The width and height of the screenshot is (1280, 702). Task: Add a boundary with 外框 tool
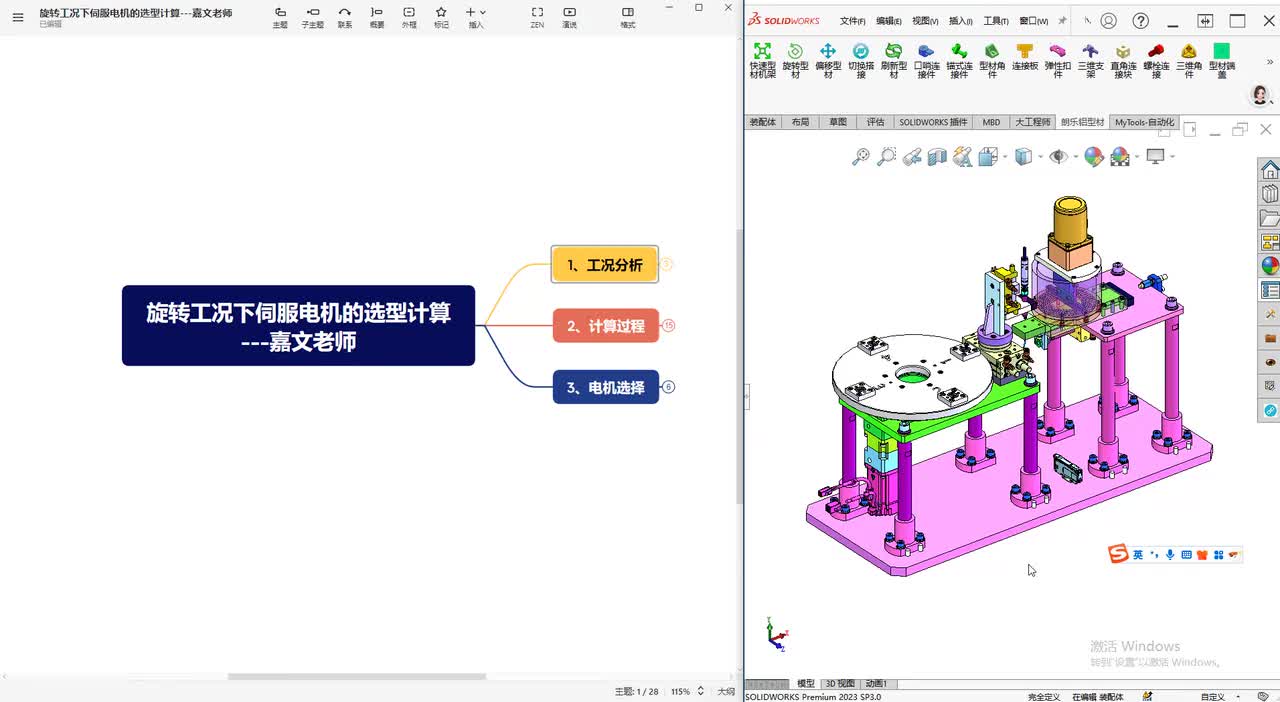[409, 17]
